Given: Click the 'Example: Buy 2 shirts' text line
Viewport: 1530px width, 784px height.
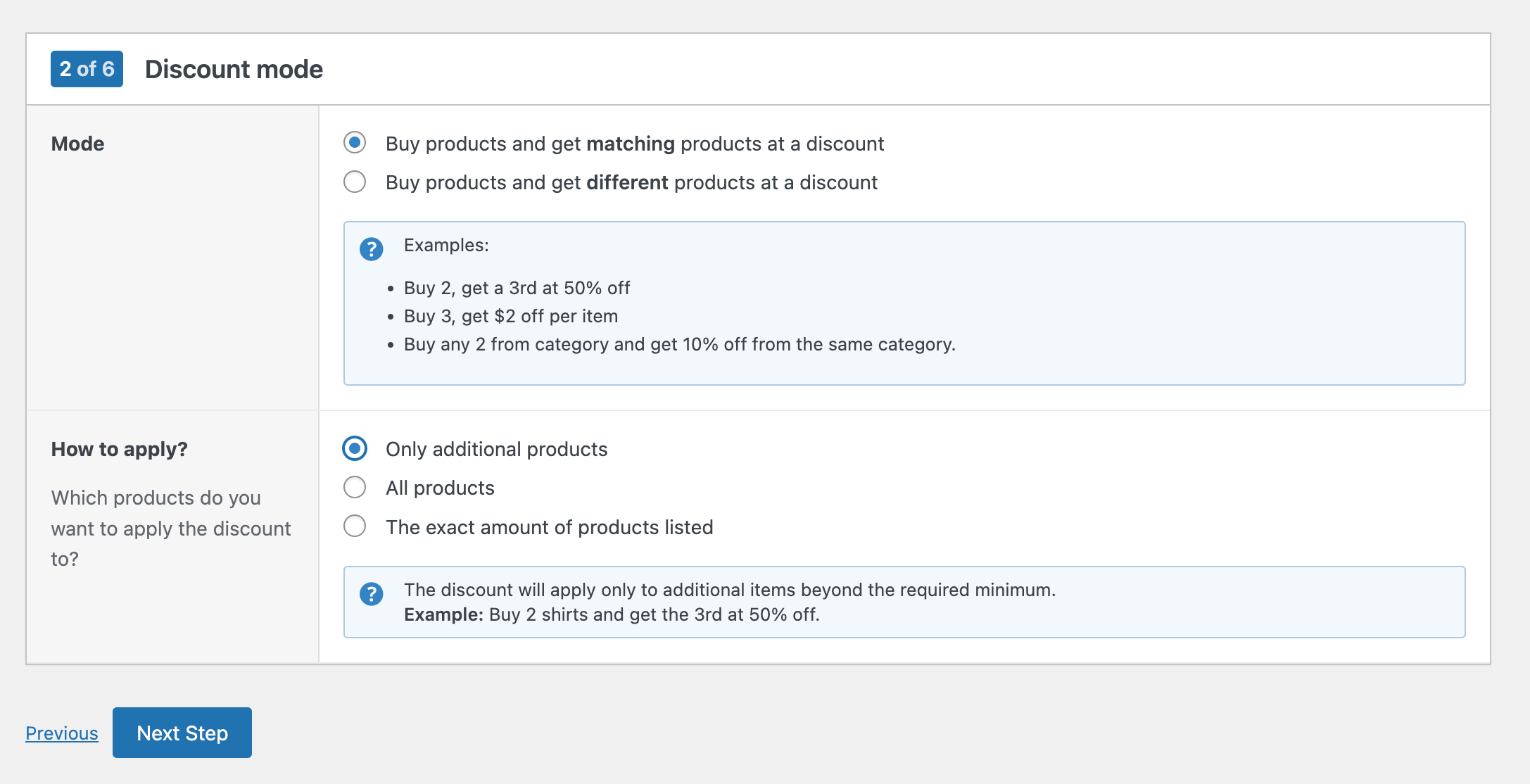Looking at the screenshot, I should 611,614.
